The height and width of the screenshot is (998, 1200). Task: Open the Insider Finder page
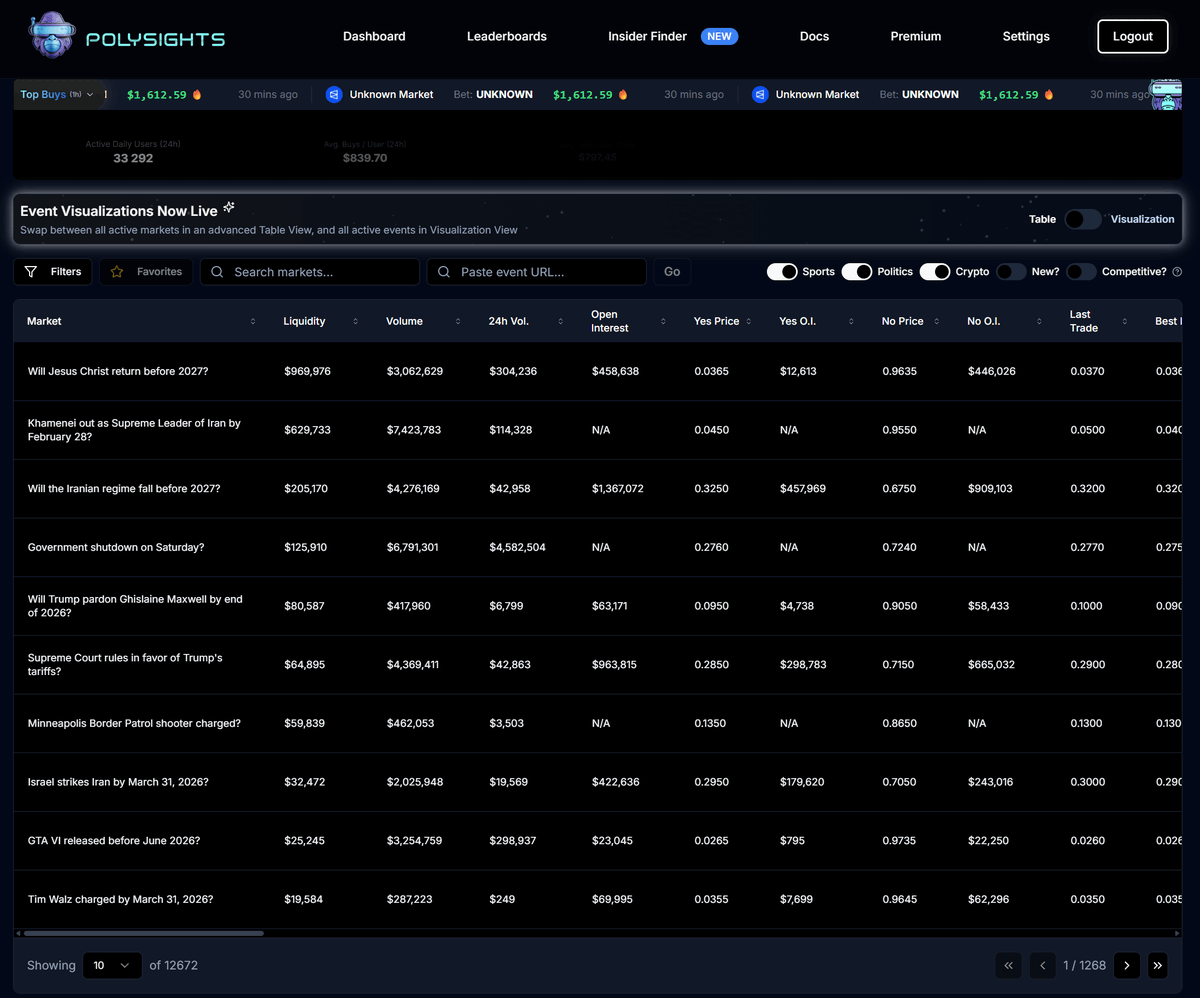(x=647, y=36)
